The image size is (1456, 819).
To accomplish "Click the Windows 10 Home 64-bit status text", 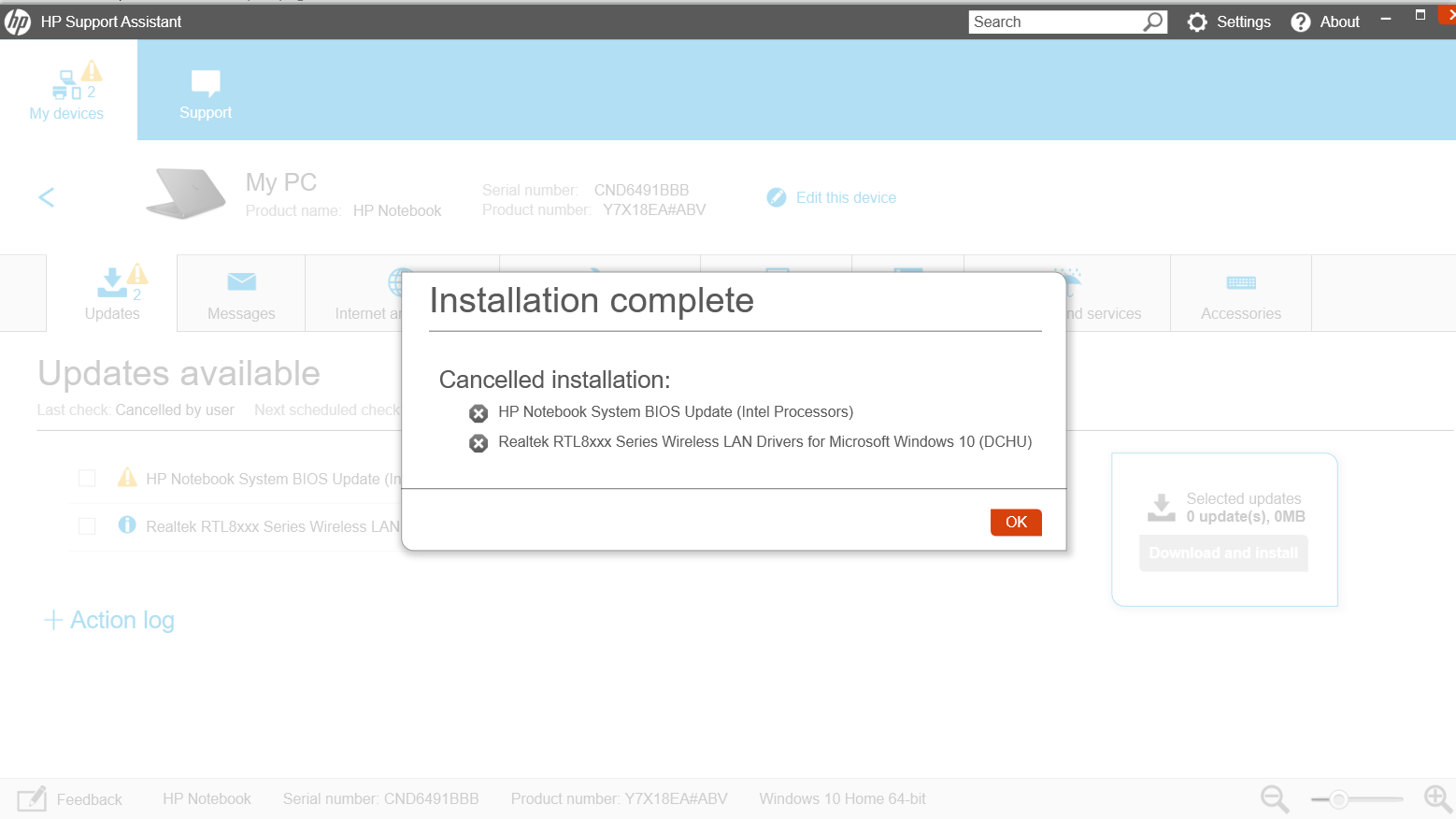I will [x=842, y=798].
